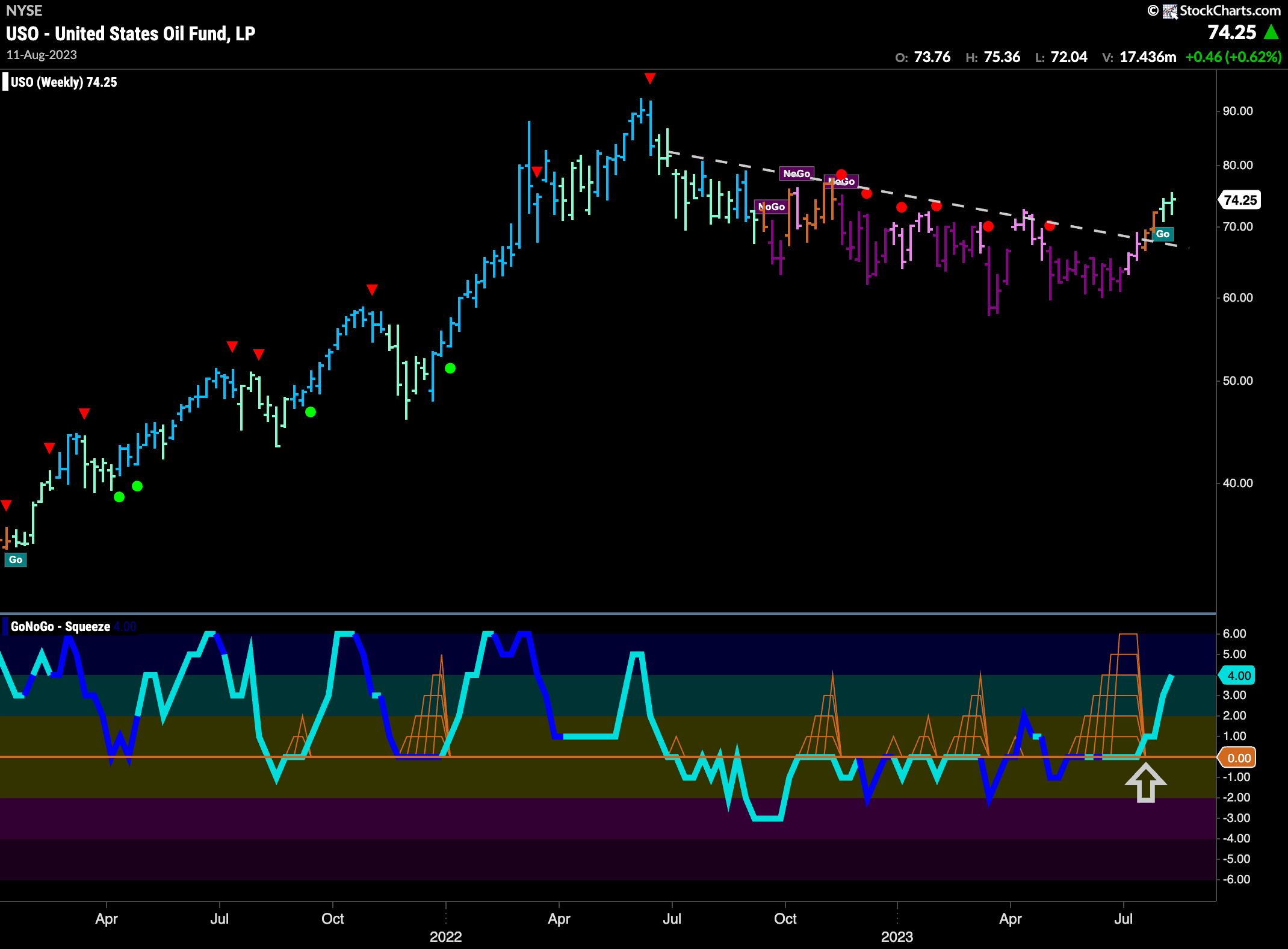Click the cyan 4.00 tag on the oscillator axis
Viewport: 1288px width, 949px height.
coord(1237,676)
